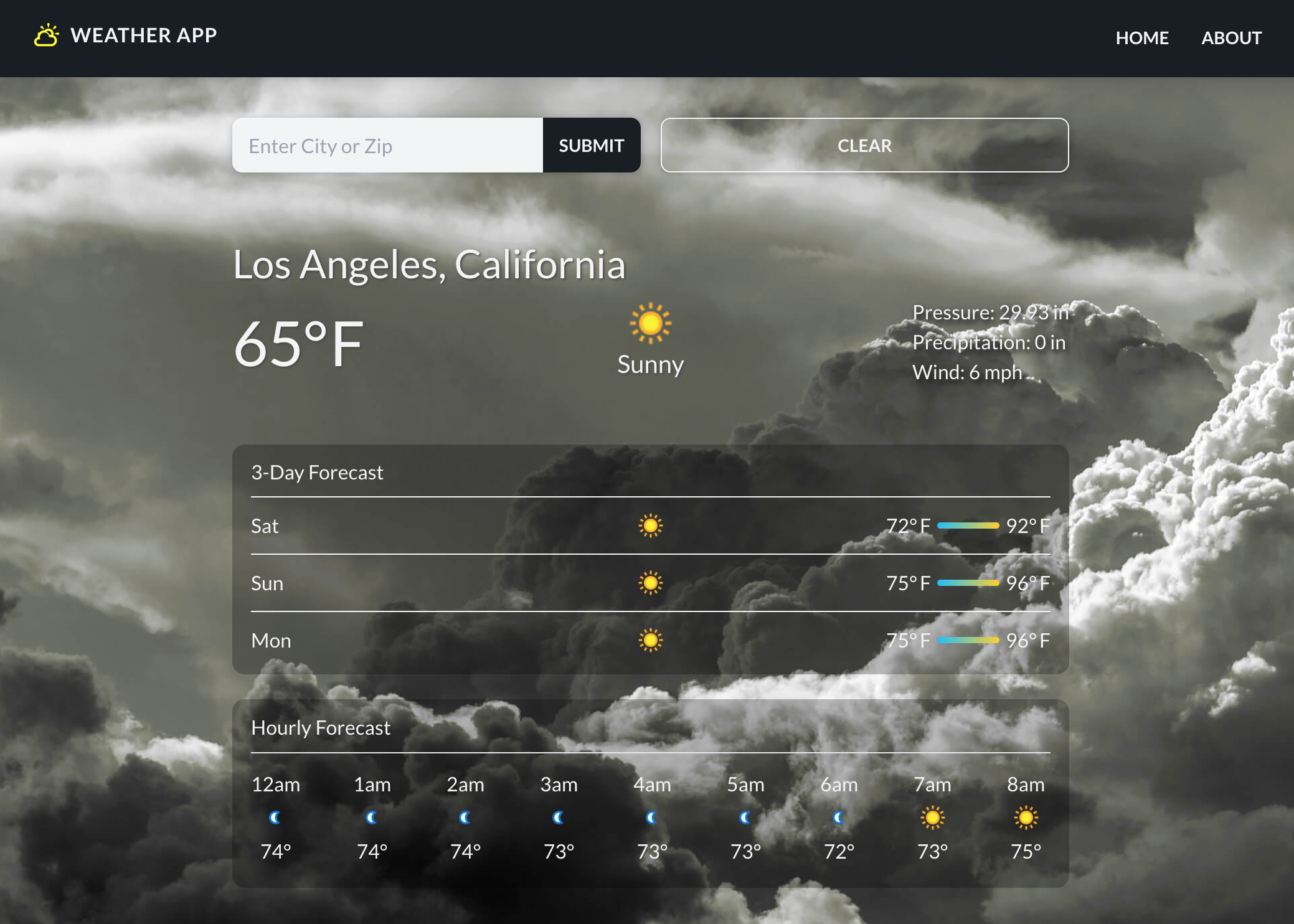Click the 74° temperature under 12am

275,851
